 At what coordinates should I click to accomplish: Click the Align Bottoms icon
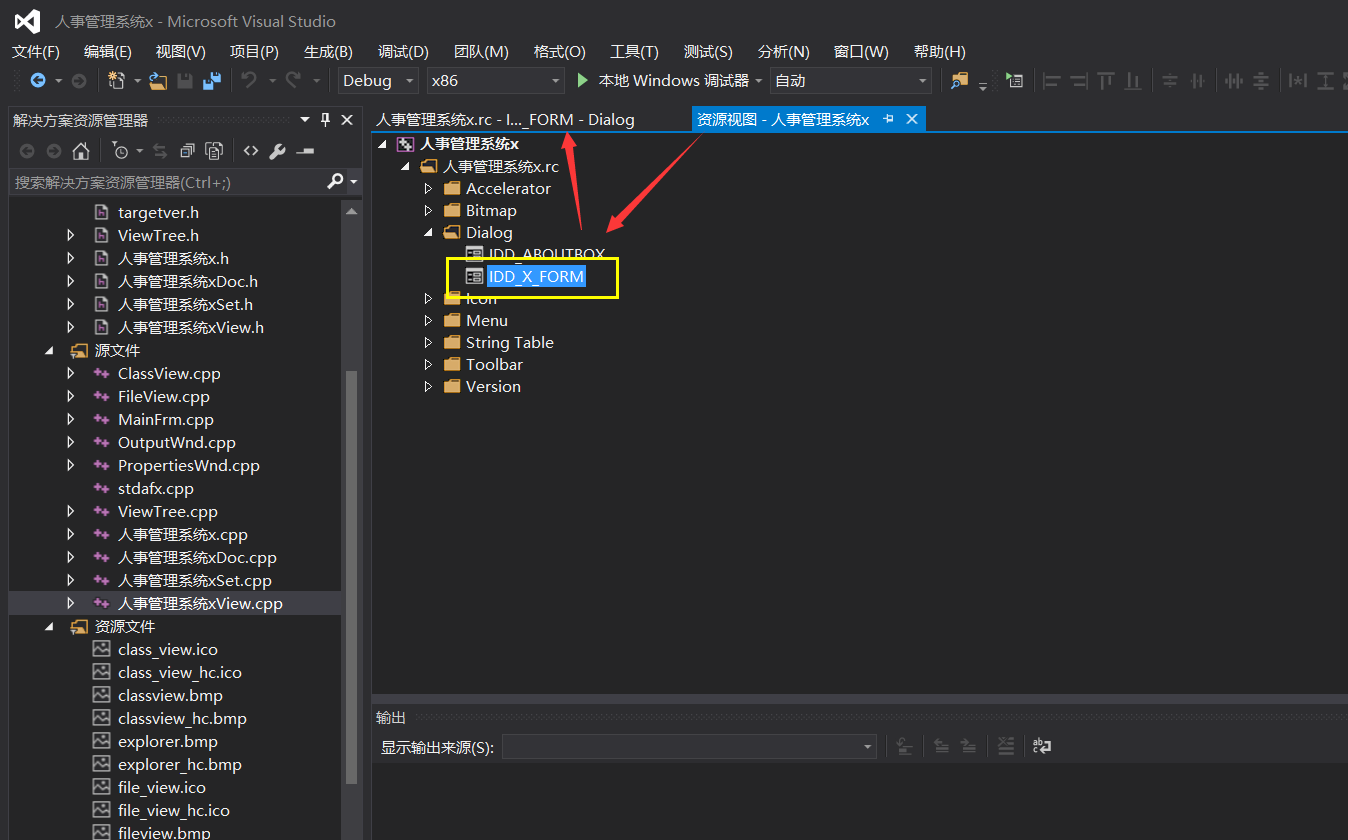pyautogui.click(x=1133, y=81)
